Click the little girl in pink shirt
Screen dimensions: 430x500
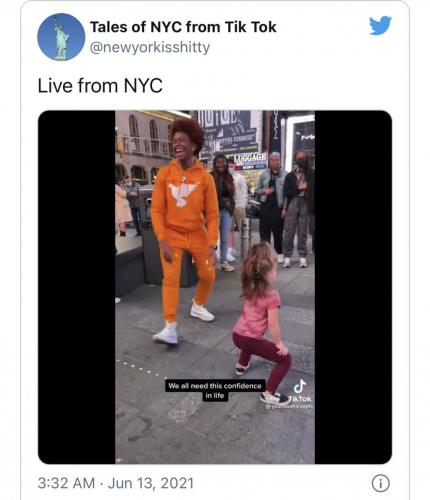point(262,322)
